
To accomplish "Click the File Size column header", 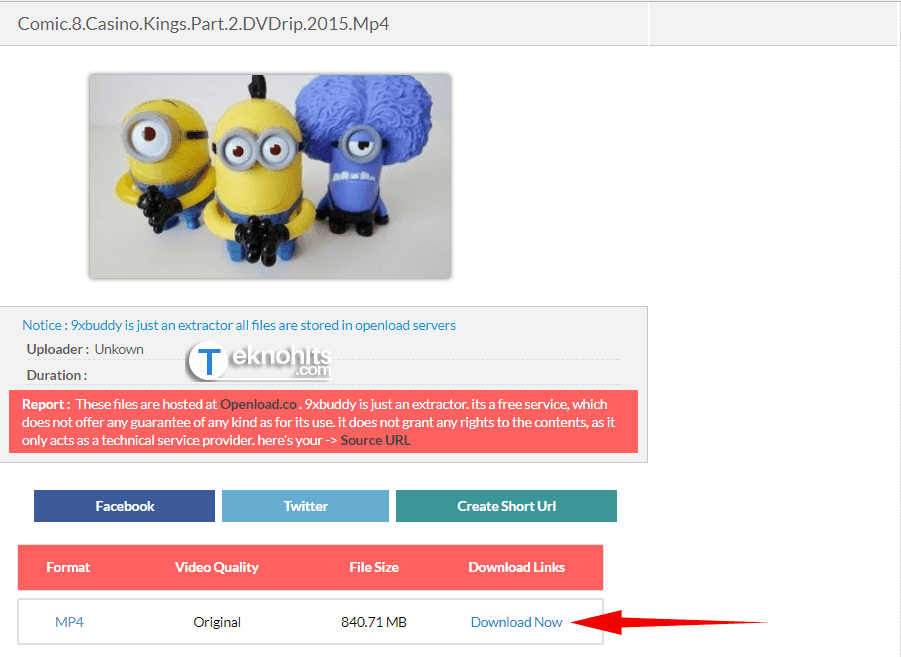I will tap(374, 567).
